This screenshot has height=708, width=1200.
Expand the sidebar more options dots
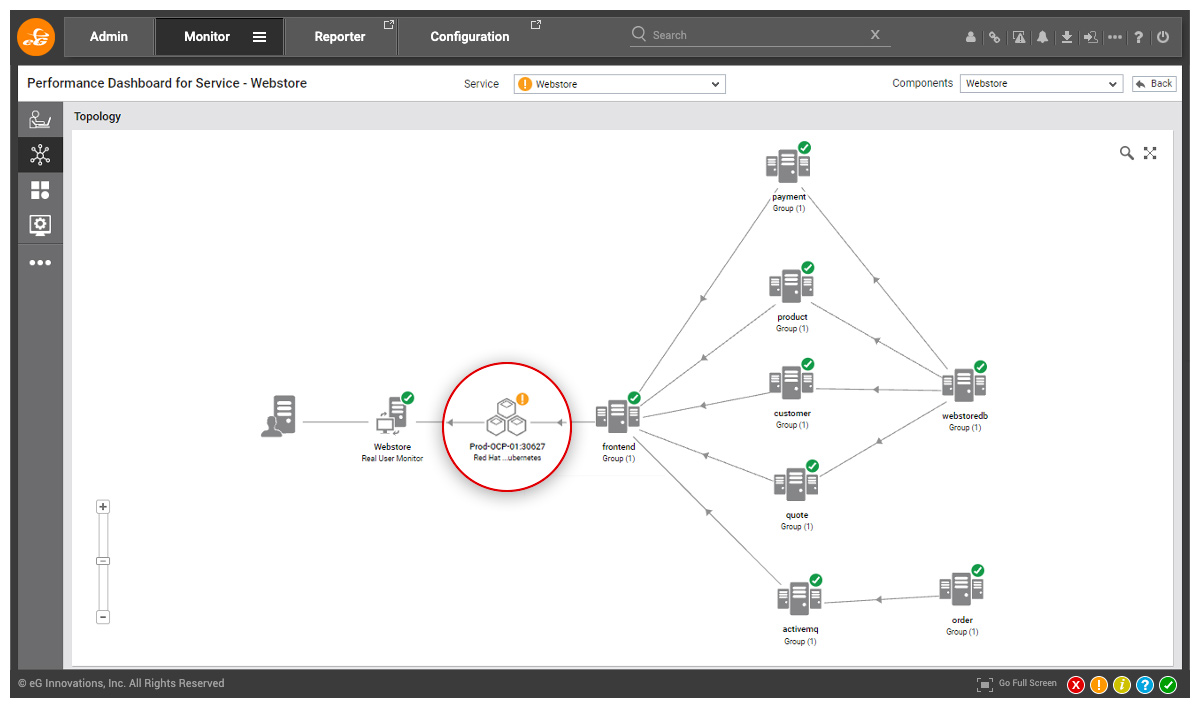click(40, 263)
